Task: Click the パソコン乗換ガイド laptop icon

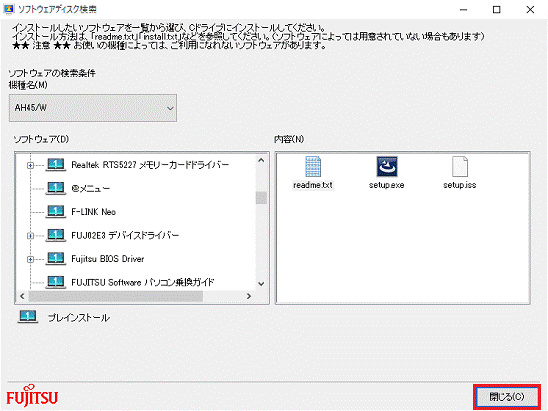Action: coord(56,282)
